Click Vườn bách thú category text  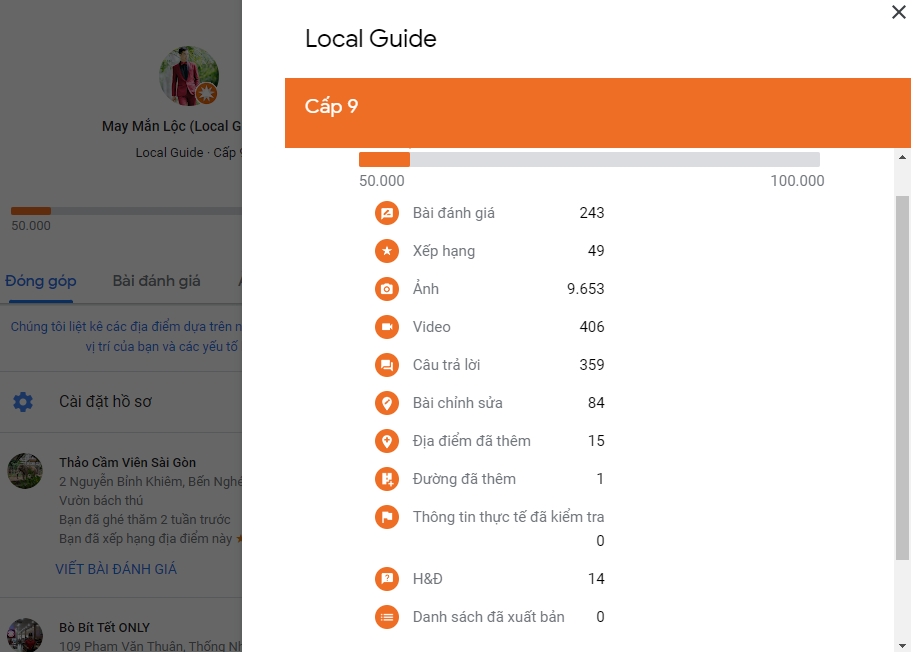pyautogui.click(x=101, y=501)
